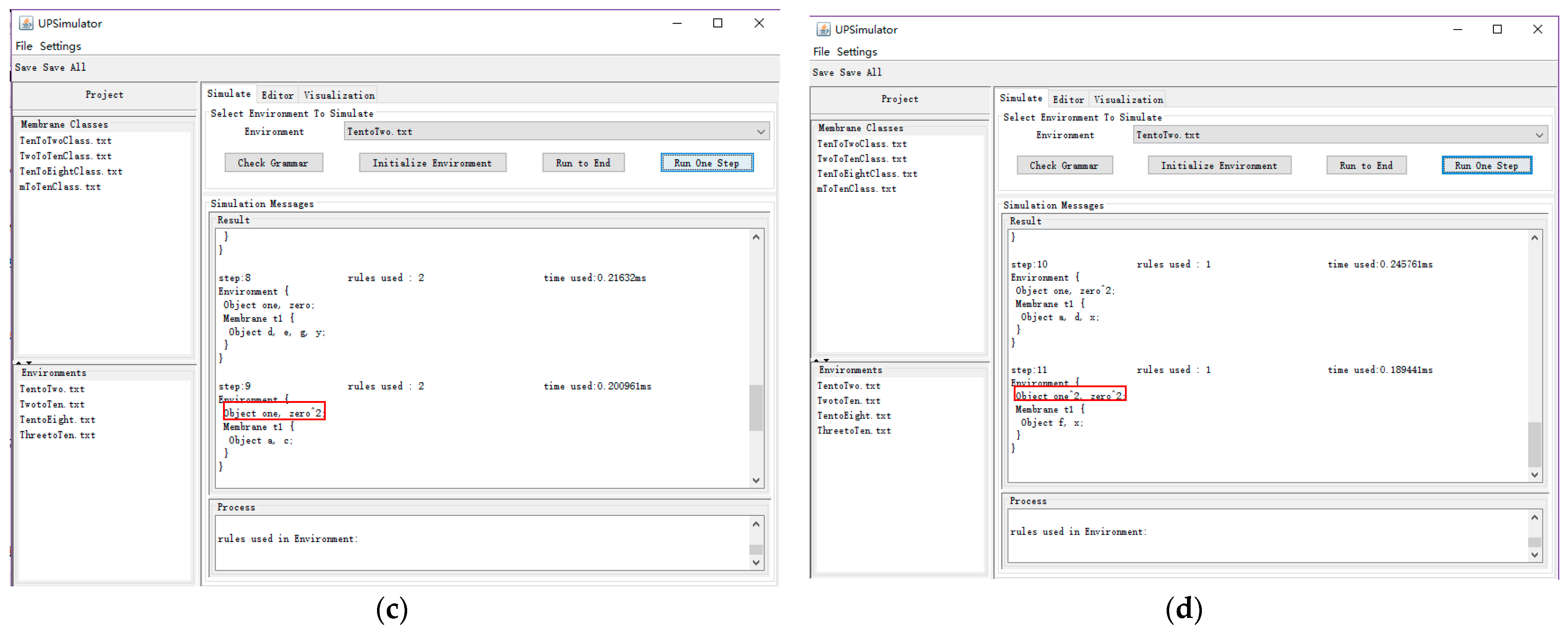The height and width of the screenshot is (631, 1568).
Task: Switch to Editor tab in left window
Action: coord(277,95)
